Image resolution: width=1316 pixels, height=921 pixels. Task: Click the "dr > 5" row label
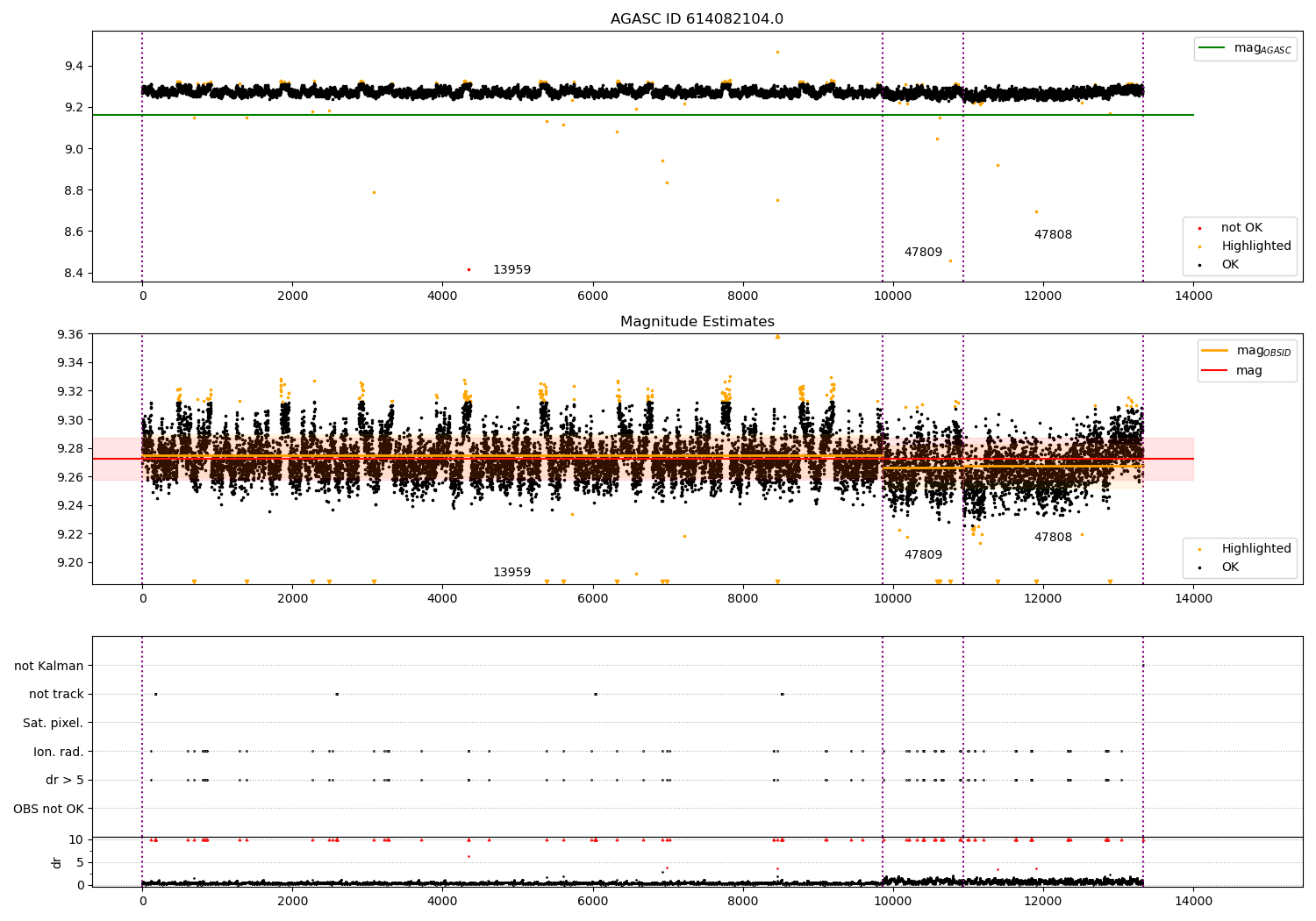[x=65, y=781]
